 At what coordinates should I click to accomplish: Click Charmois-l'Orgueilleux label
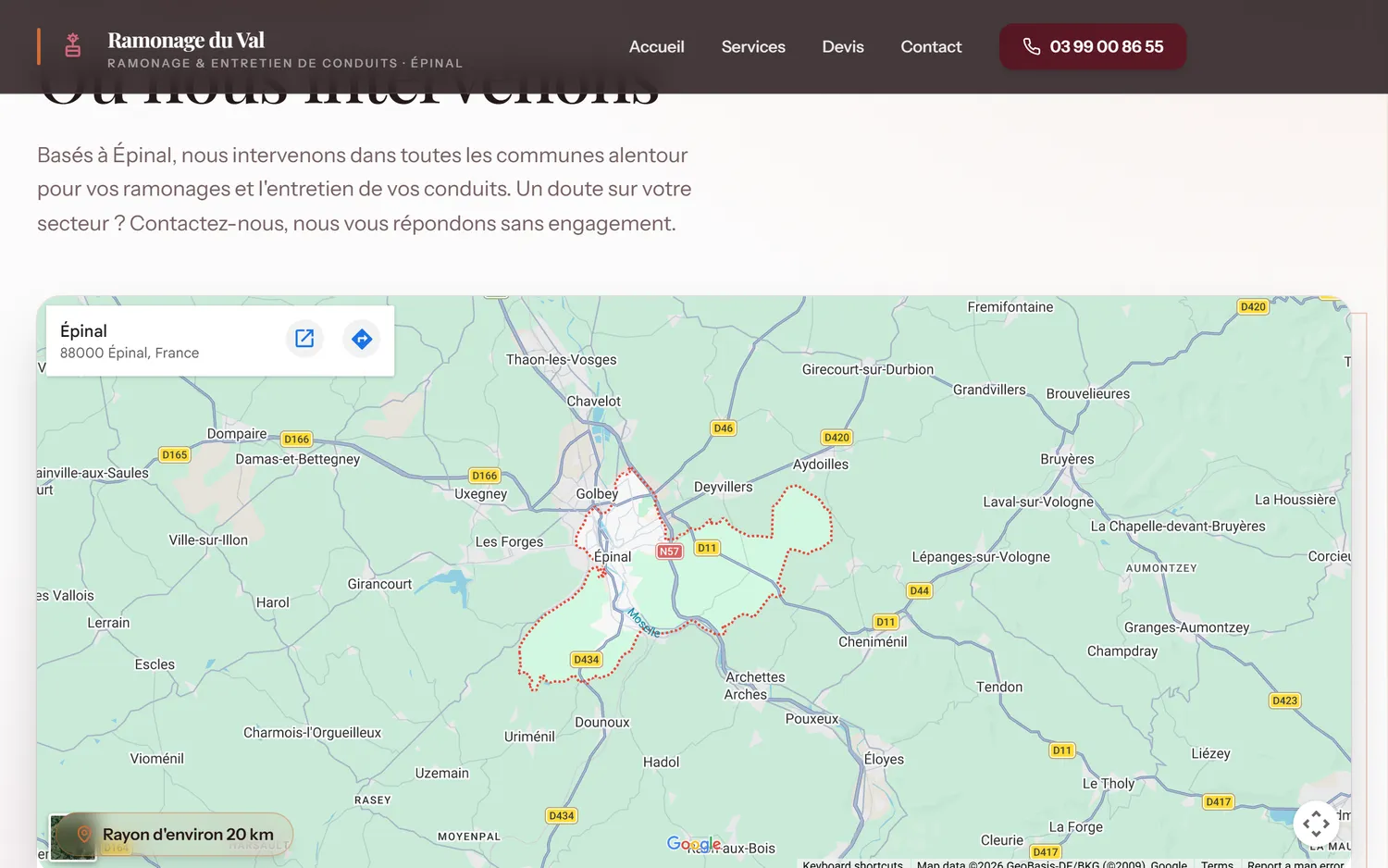pos(312,733)
